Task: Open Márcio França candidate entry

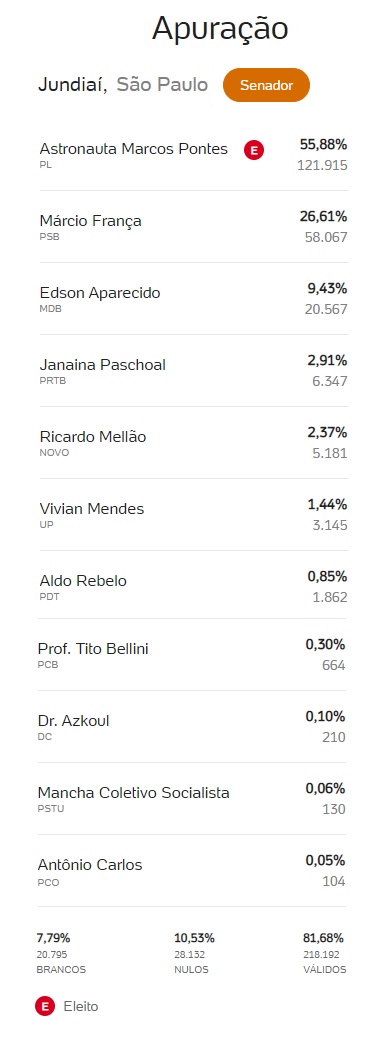Action: point(194,227)
